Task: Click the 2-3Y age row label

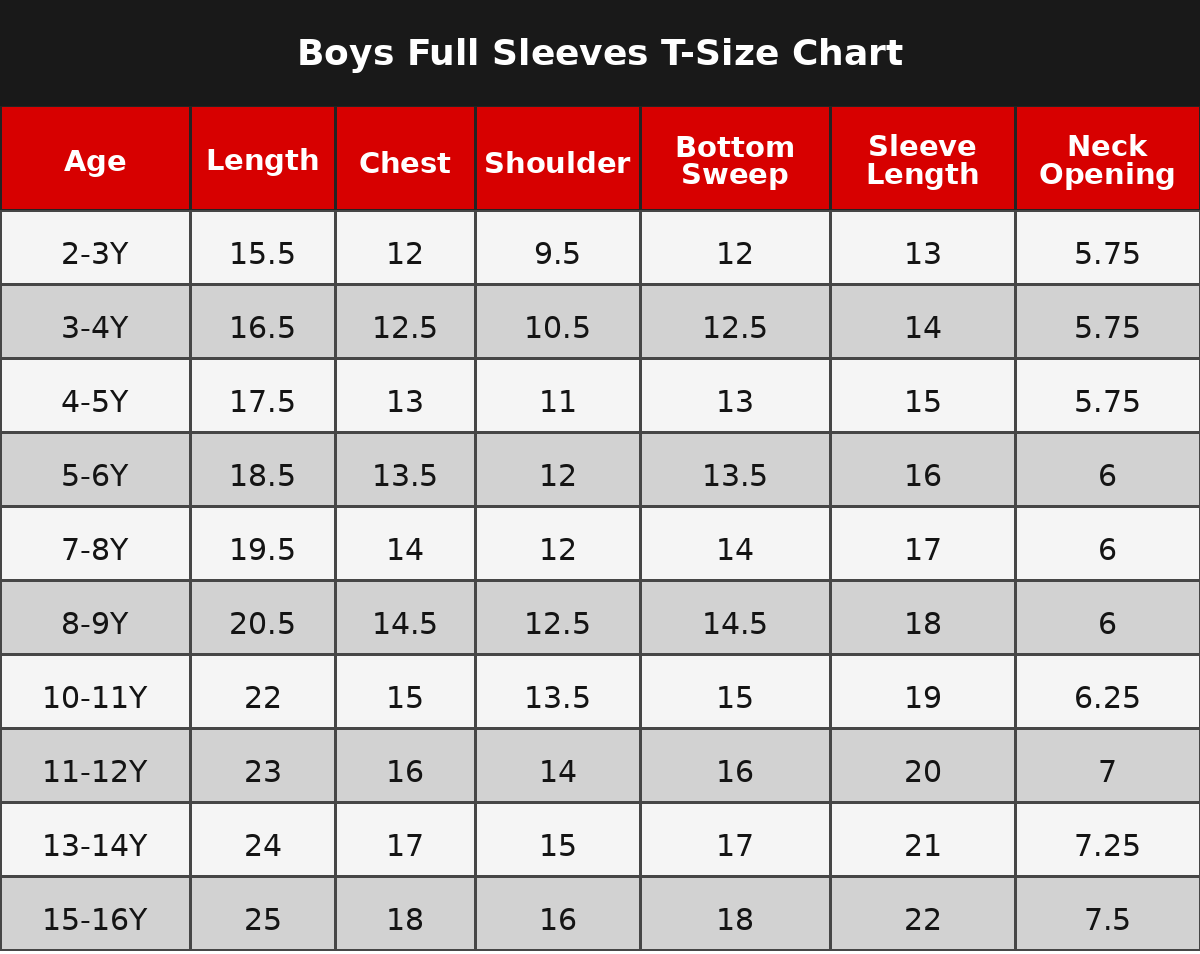Action: click(x=95, y=255)
